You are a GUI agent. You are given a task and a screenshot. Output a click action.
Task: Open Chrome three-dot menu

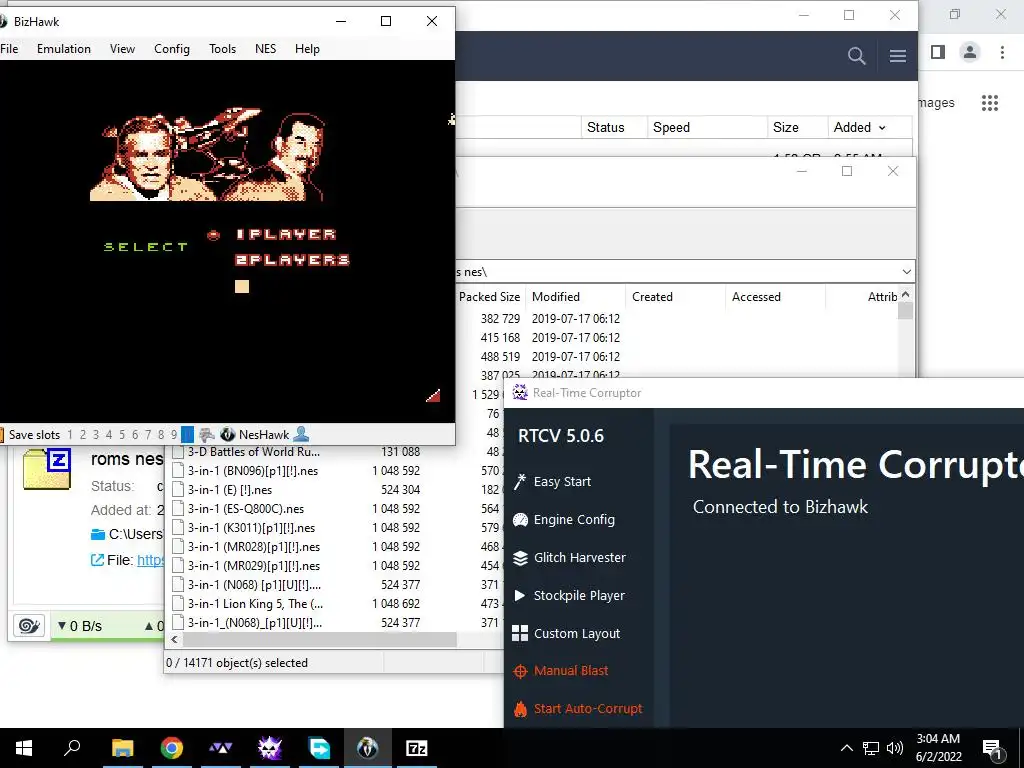1002,52
